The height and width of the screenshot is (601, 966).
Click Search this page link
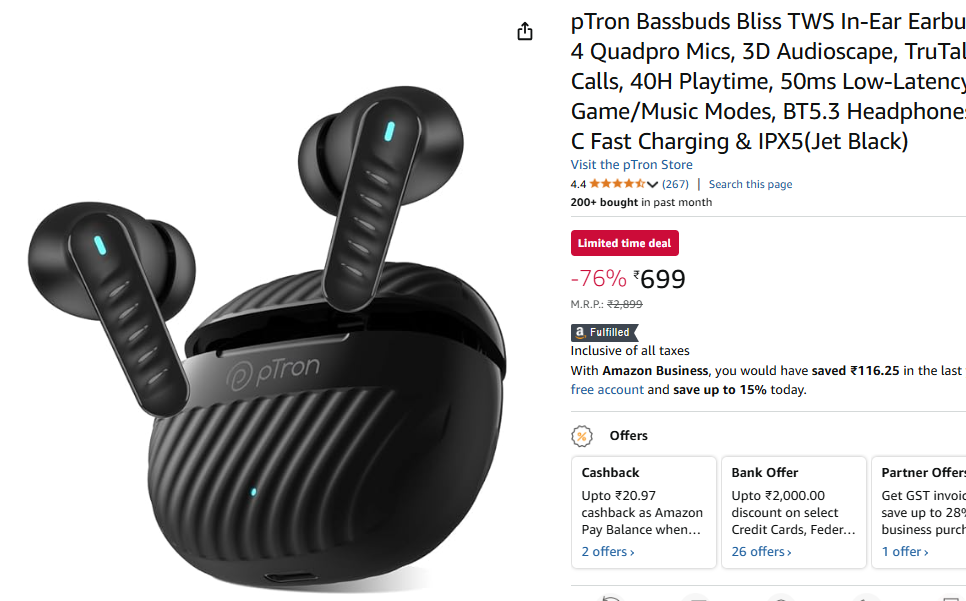pyautogui.click(x=750, y=184)
